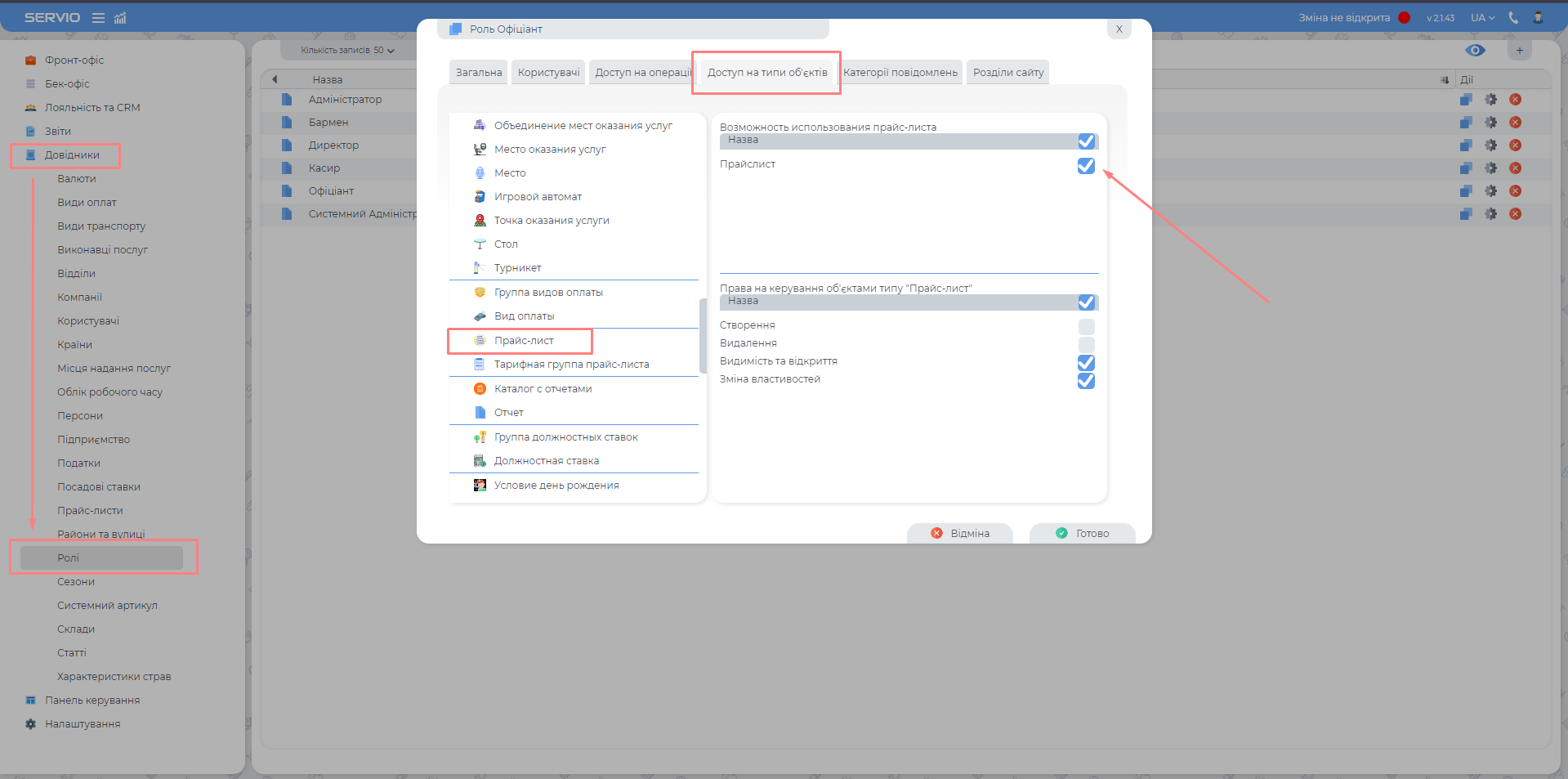Click the phone icon in top bar

1513,18
